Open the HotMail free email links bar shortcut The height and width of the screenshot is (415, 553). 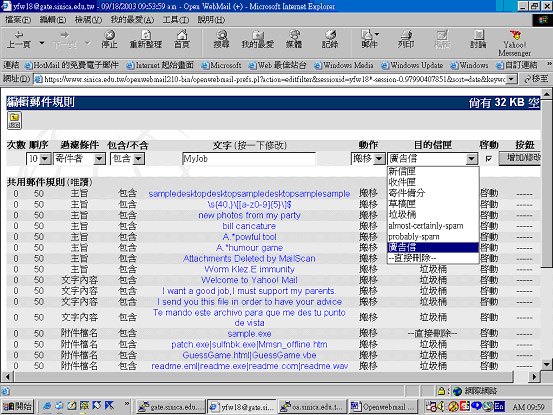coord(71,65)
